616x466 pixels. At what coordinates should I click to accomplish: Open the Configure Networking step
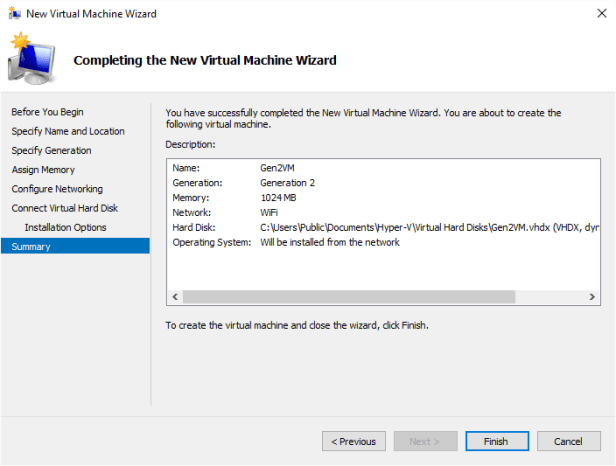(x=57, y=189)
